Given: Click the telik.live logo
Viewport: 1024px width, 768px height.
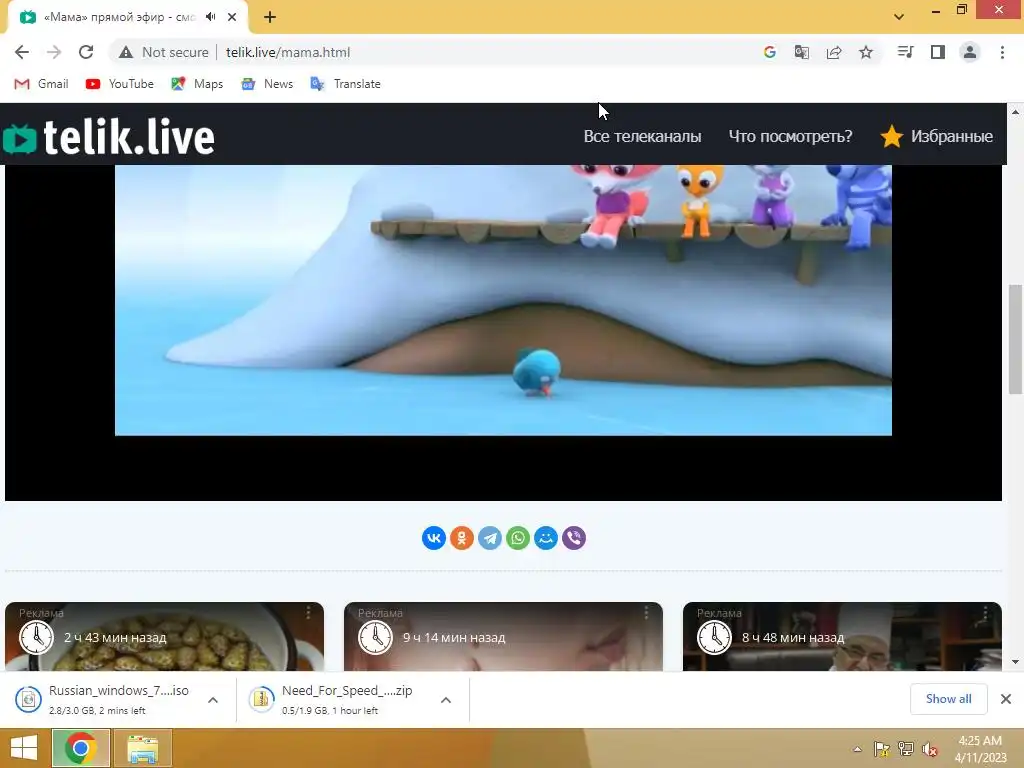Looking at the screenshot, I should click(108, 136).
